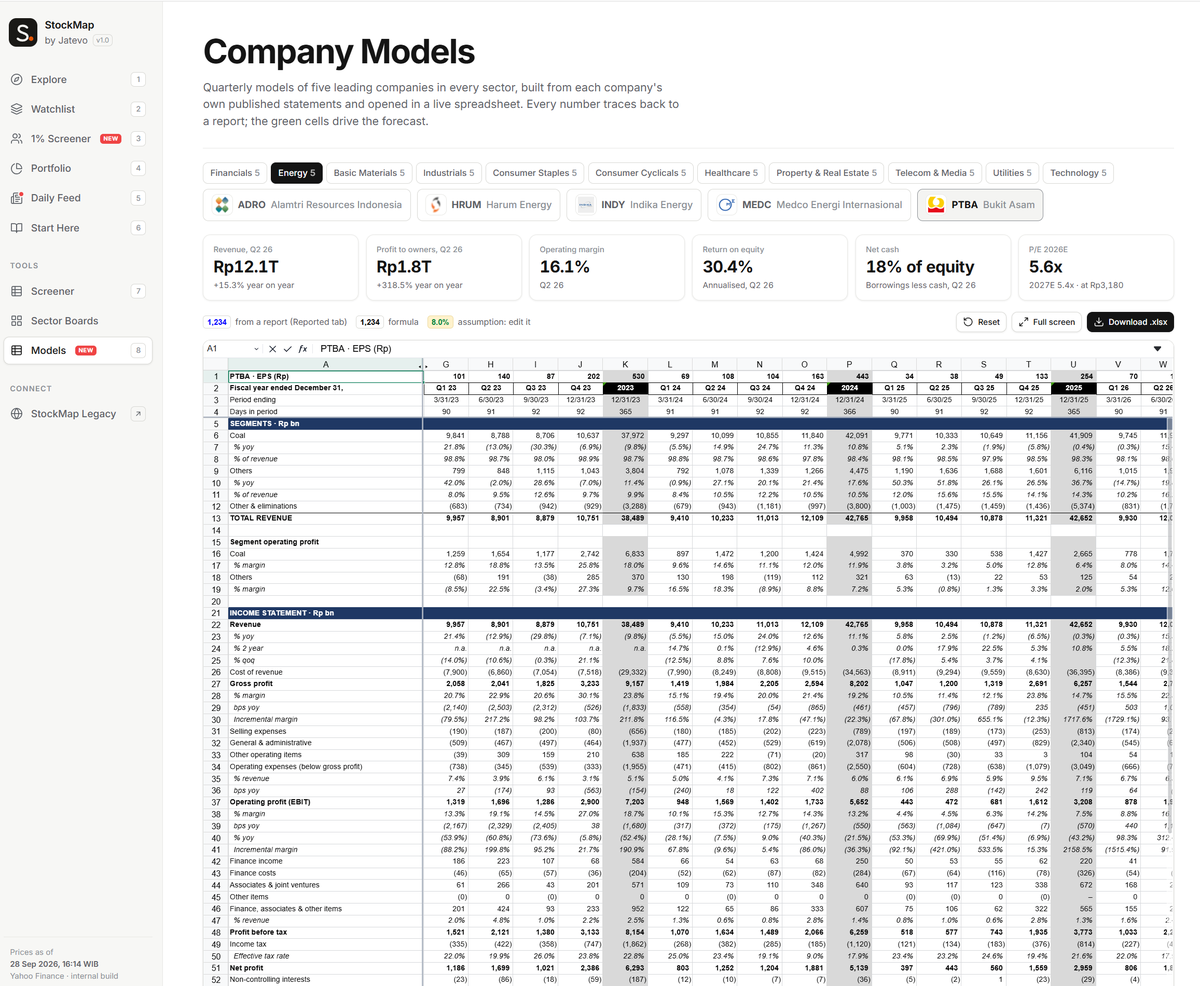Click the PTBA company logo icon

(936, 205)
